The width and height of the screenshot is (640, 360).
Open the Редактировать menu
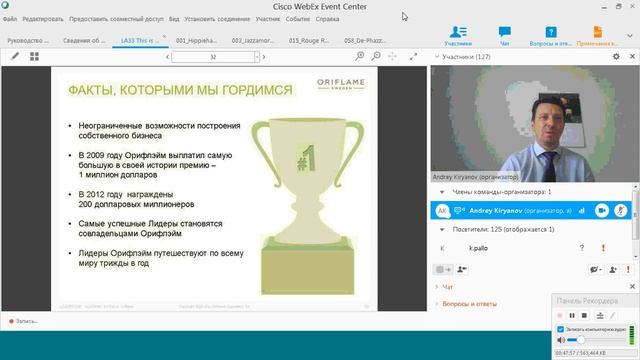pos(43,19)
